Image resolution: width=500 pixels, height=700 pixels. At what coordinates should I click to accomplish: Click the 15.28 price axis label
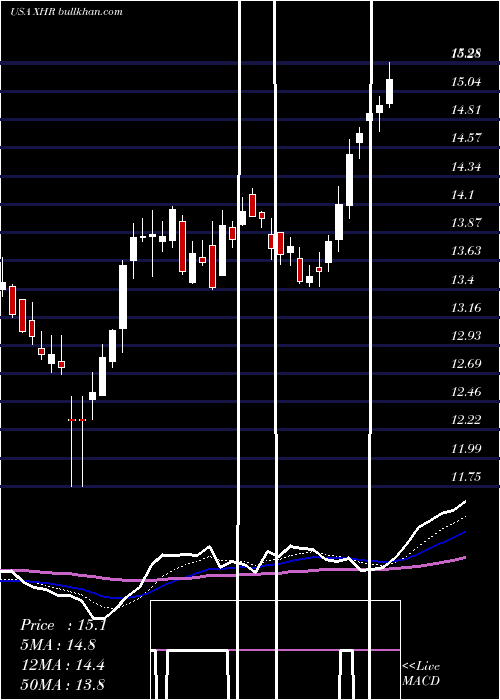[x=466, y=54]
